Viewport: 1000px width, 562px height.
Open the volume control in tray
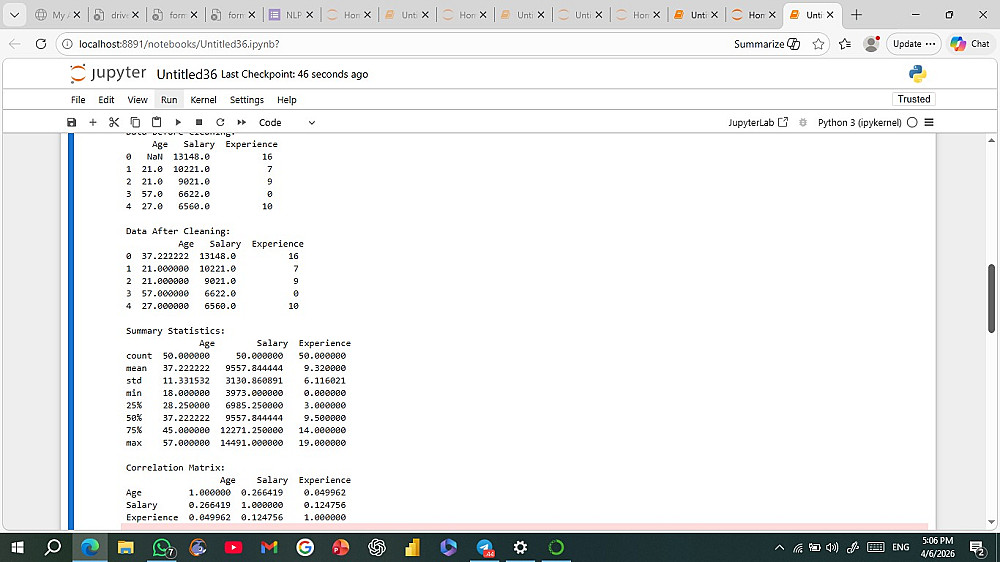click(x=832, y=547)
